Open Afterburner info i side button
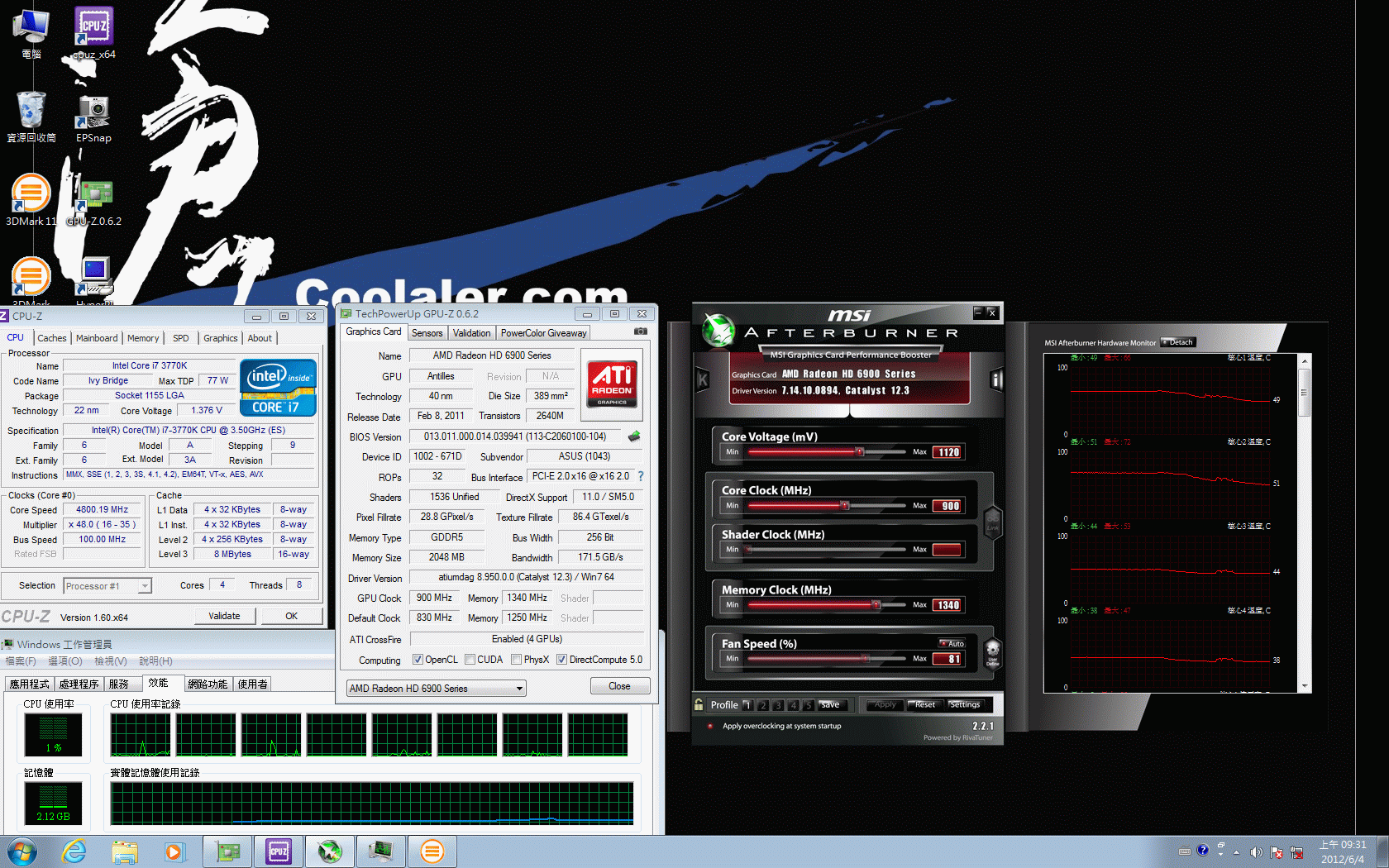 pos(996,379)
